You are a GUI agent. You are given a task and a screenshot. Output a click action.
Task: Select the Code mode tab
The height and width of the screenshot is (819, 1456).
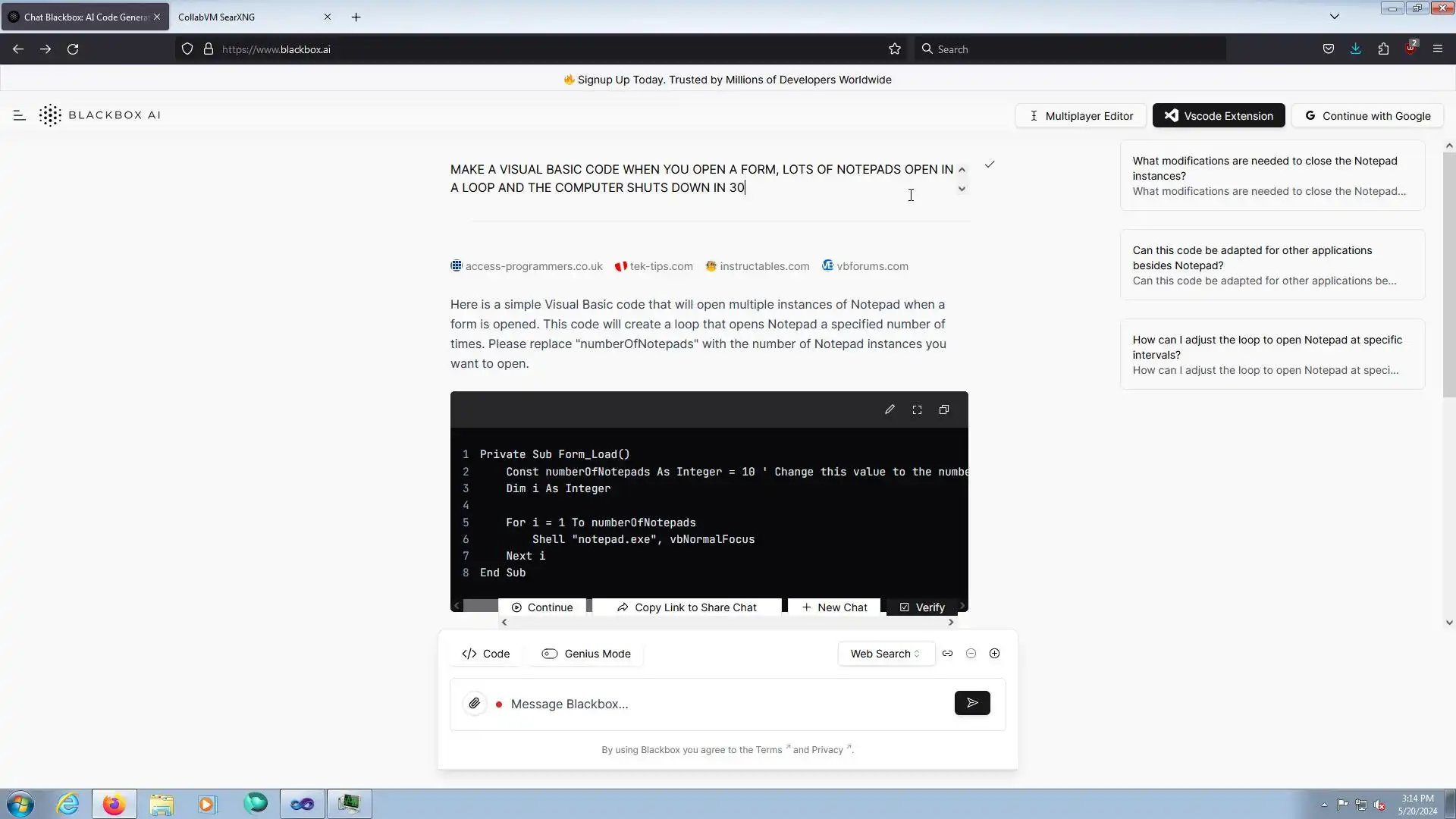point(486,654)
